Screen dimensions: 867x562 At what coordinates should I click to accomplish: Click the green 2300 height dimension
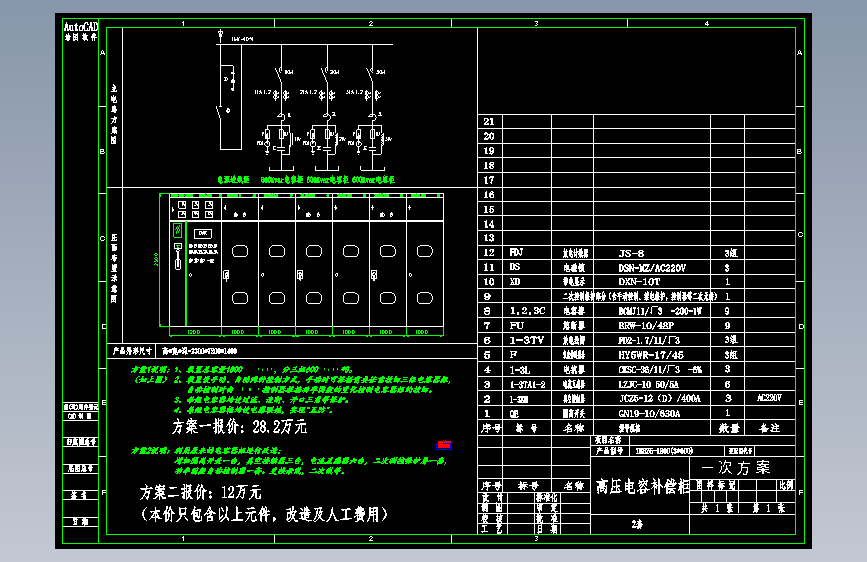pos(156,259)
